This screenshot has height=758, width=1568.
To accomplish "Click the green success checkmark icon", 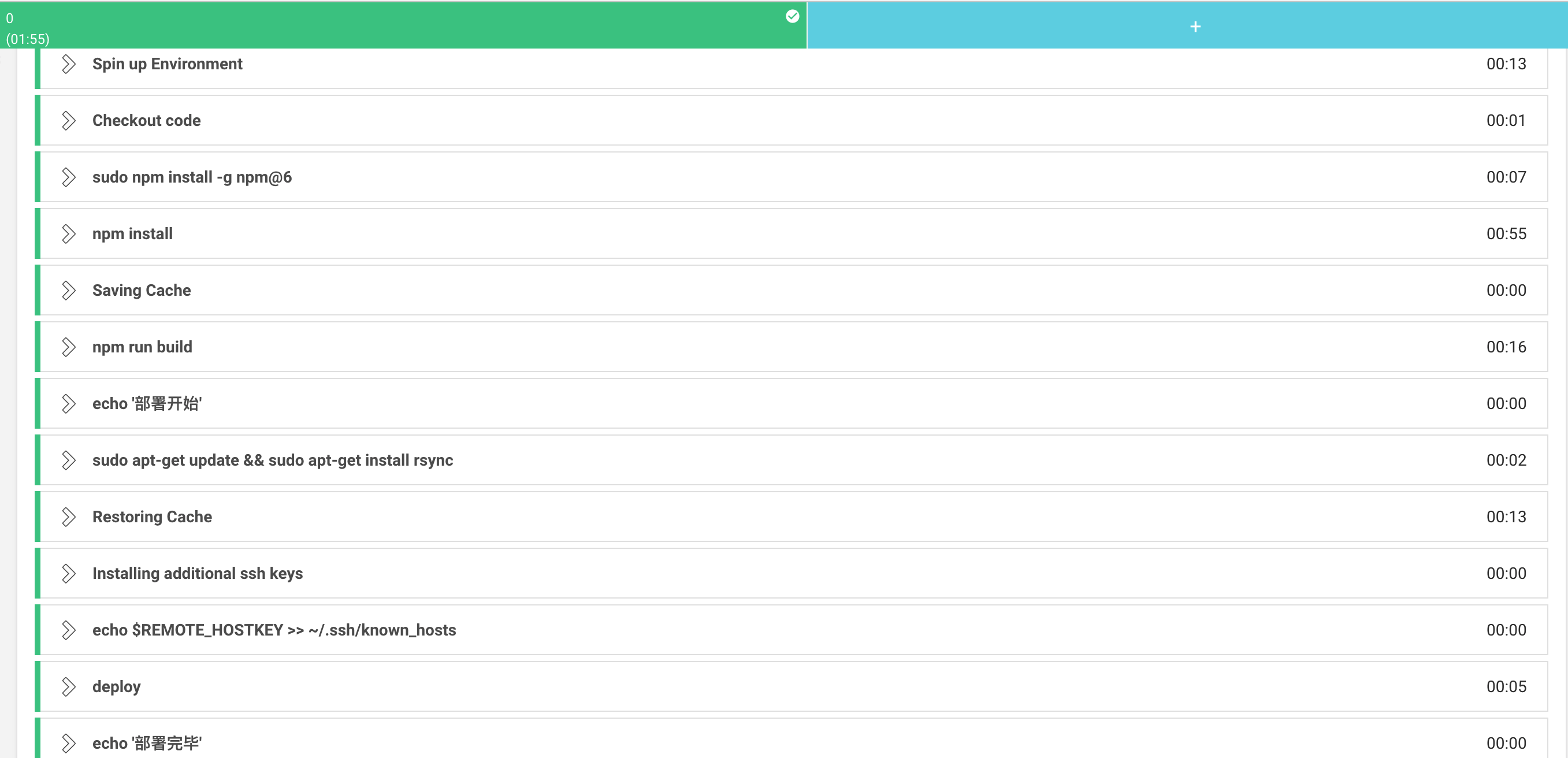I will [792, 16].
